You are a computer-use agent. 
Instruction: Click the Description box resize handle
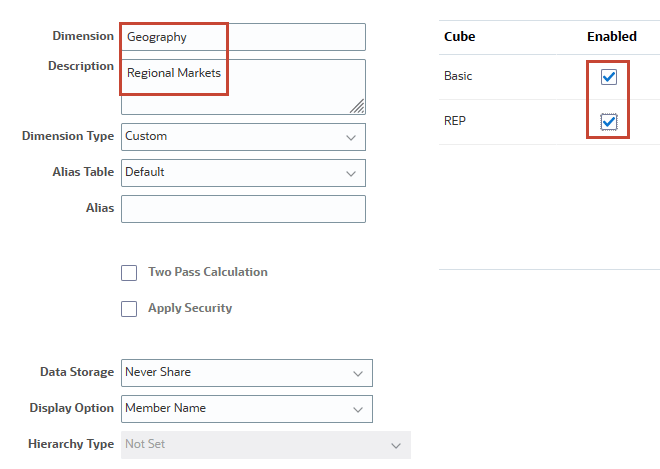(x=357, y=106)
